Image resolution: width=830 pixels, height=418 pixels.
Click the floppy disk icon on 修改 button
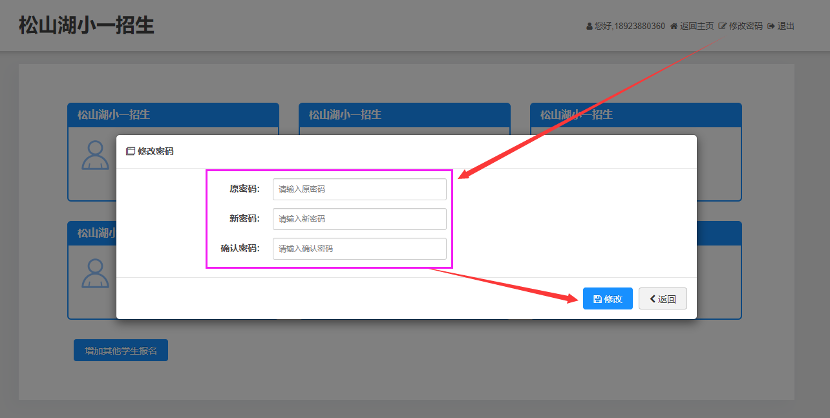click(x=597, y=299)
